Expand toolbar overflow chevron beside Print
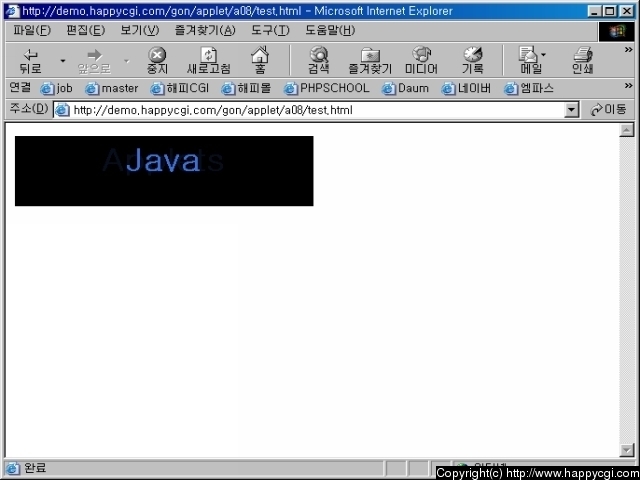Screen dimensions: 640x480 click(628, 49)
